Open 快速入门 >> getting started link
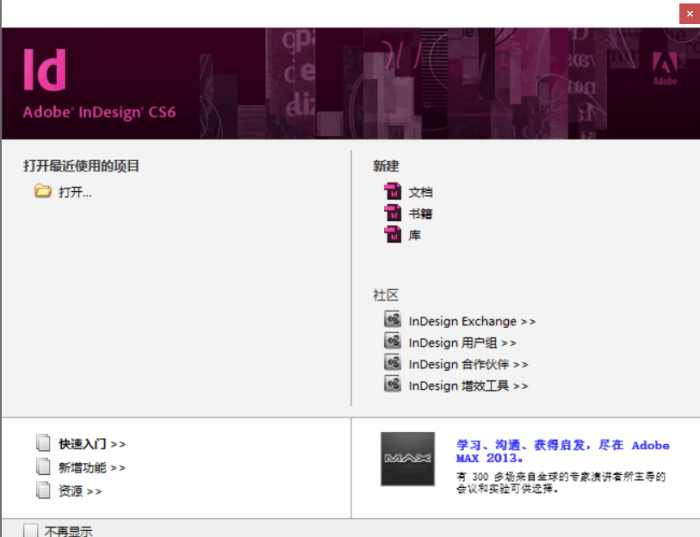The width and height of the screenshot is (700, 537). click(x=92, y=444)
